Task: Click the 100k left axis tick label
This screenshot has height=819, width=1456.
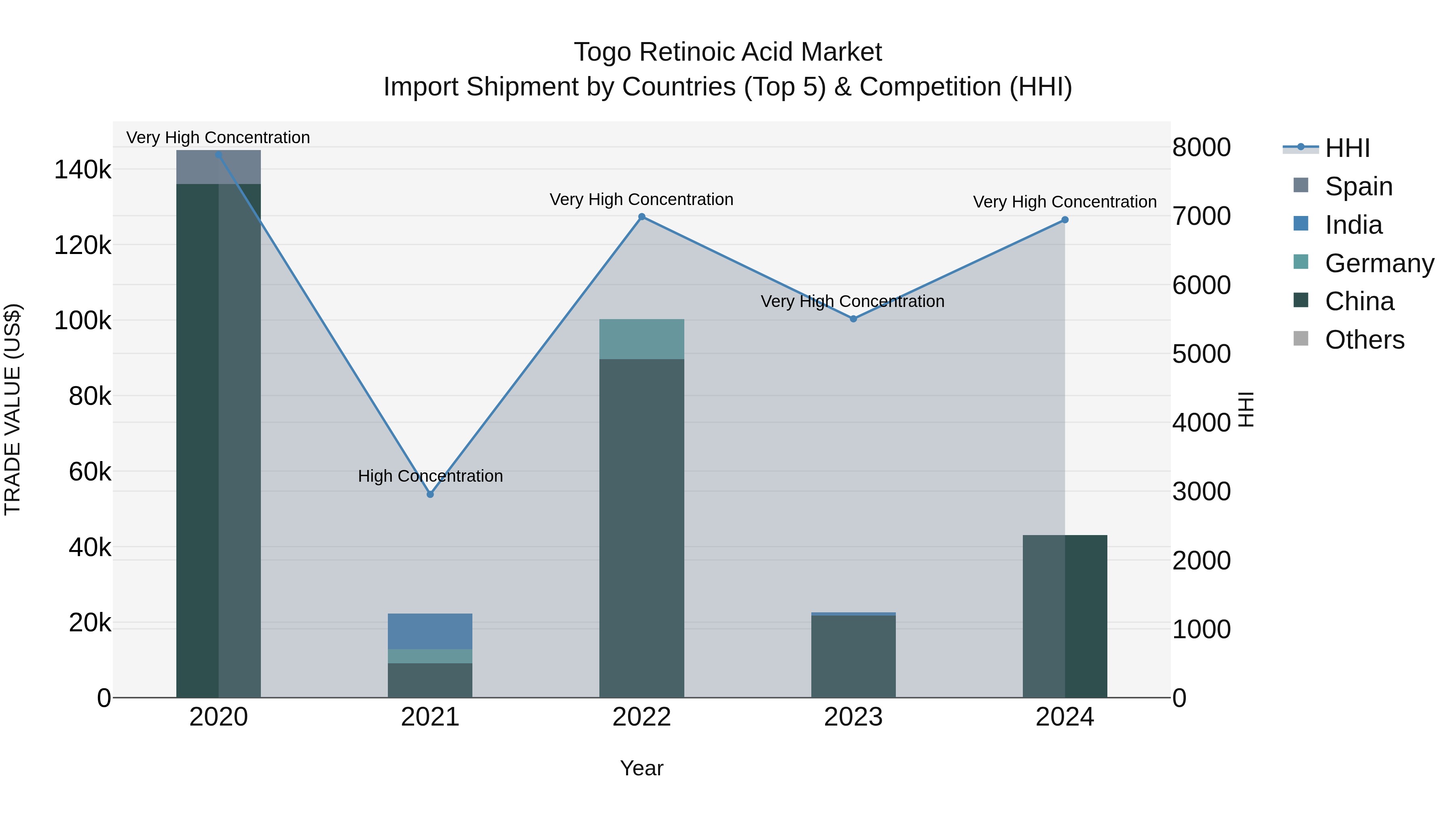Action: [83, 321]
